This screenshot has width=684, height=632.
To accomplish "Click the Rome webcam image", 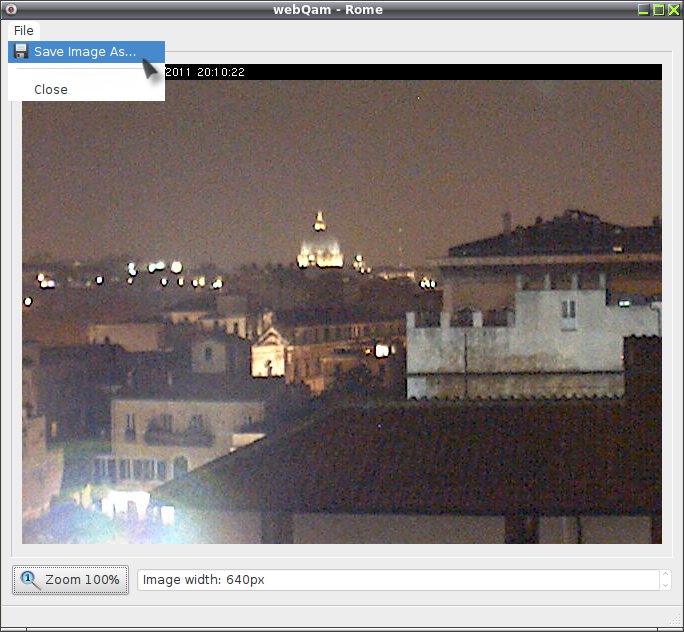I will point(342,304).
